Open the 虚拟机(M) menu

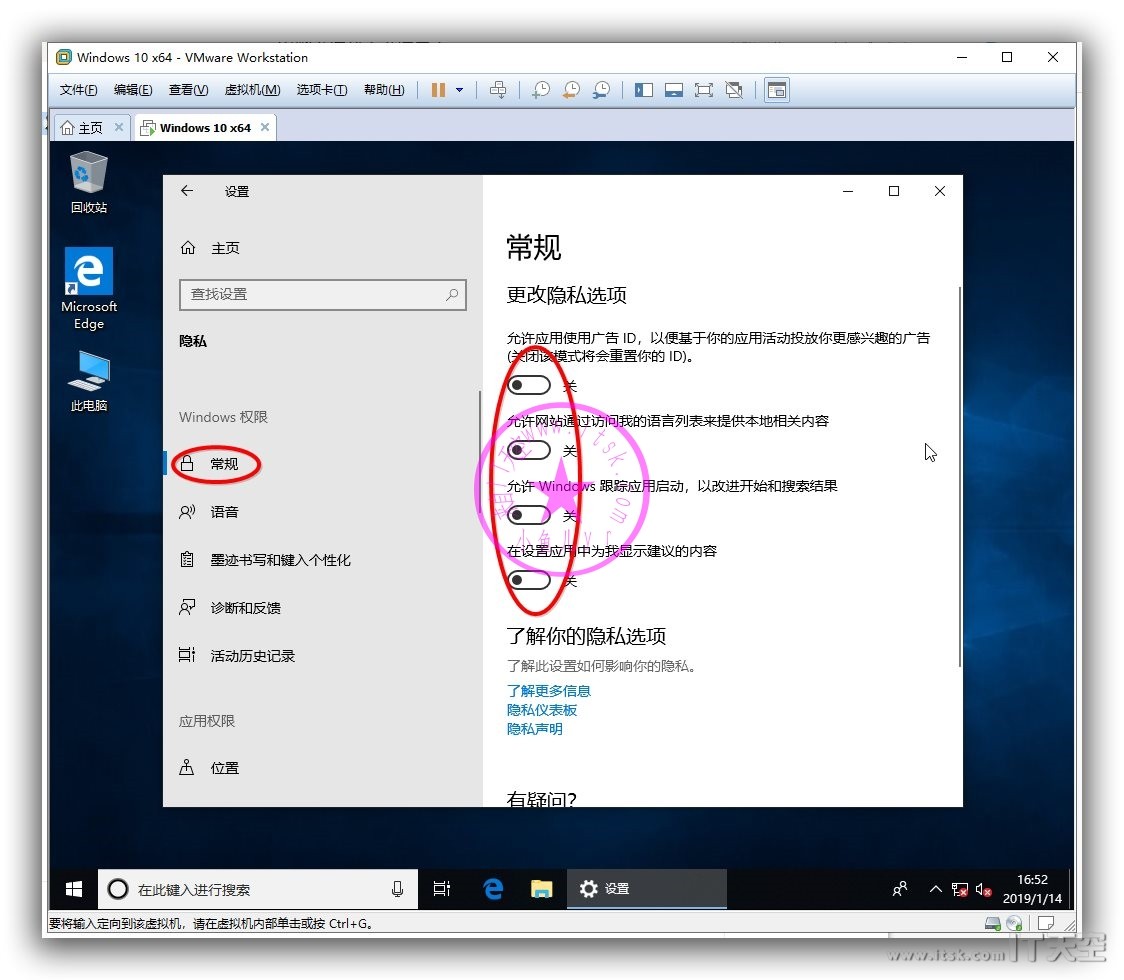coord(252,90)
